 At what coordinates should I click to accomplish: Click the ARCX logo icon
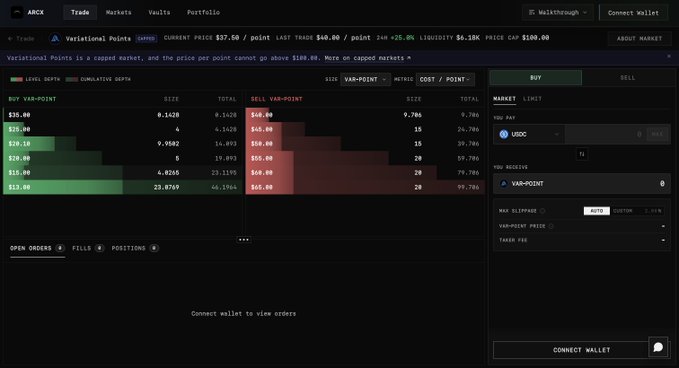(17, 13)
